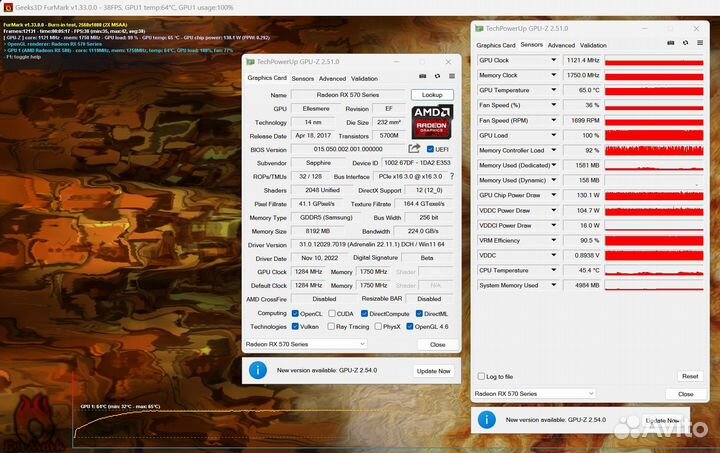Click the Memory Size 8192 MB field

[318, 231]
